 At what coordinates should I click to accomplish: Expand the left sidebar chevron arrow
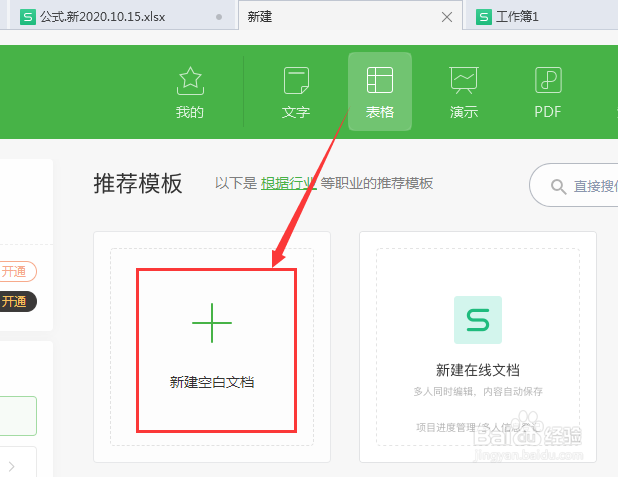click(11, 466)
